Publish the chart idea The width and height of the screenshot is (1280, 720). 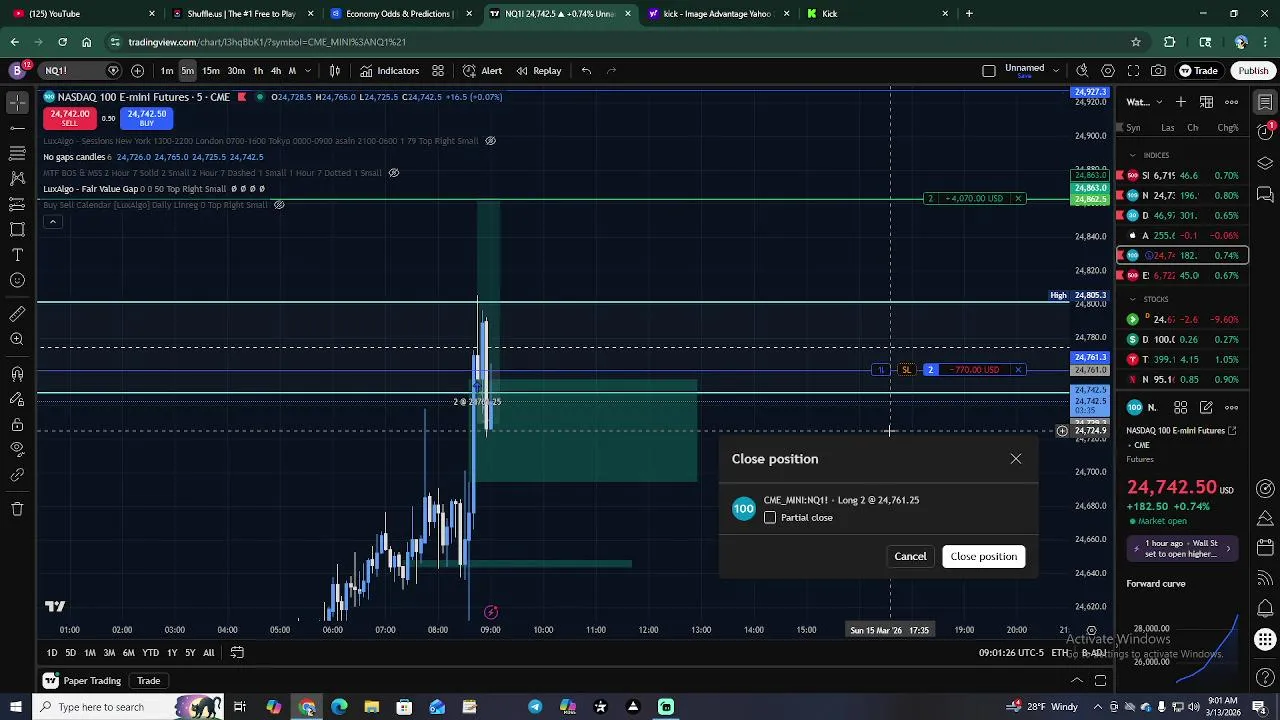click(1253, 71)
